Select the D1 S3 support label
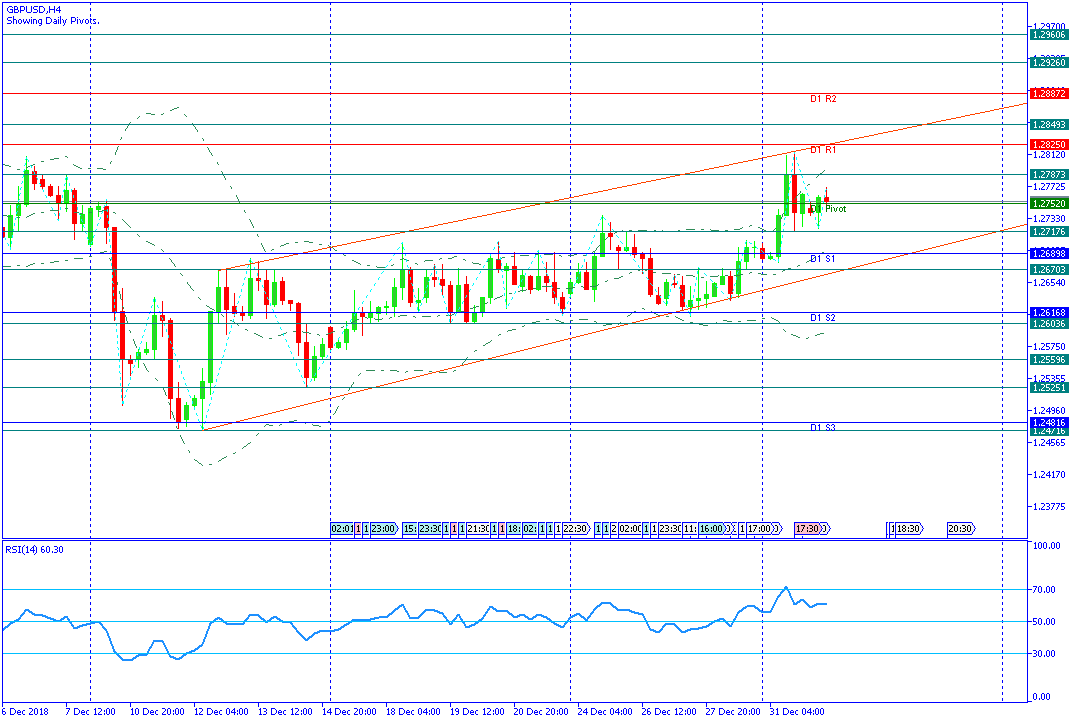 (x=823, y=428)
